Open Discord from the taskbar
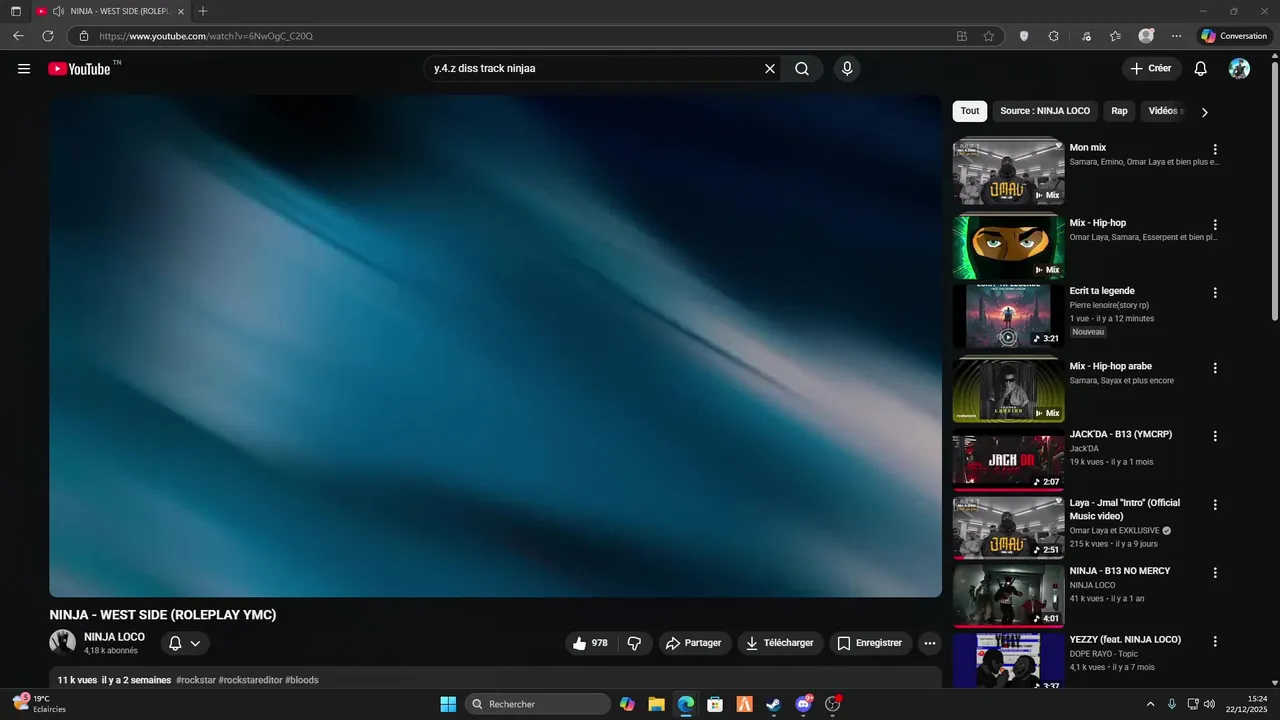Image resolution: width=1280 pixels, height=720 pixels. pos(803,704)
